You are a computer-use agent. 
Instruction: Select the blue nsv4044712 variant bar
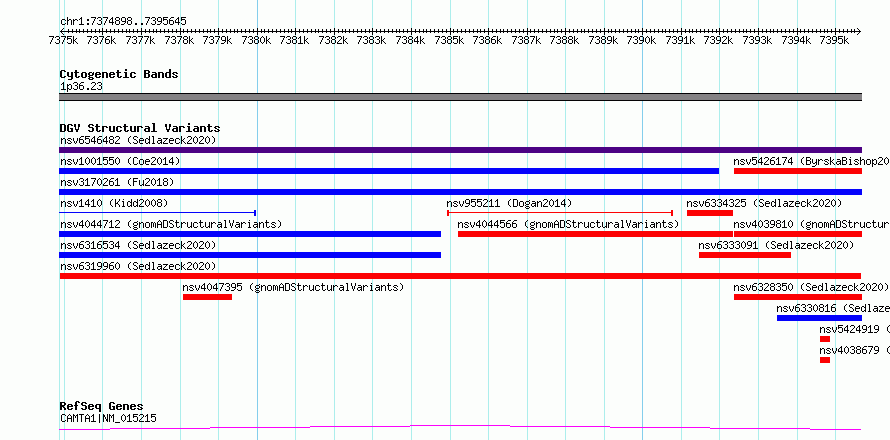tap(250, 234)
